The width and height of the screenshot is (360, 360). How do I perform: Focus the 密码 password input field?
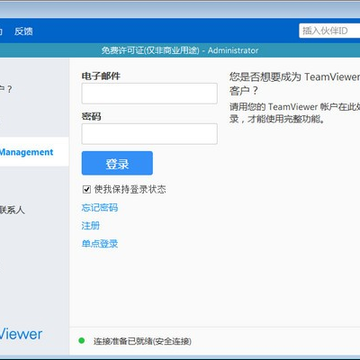[x=149, y=134]
